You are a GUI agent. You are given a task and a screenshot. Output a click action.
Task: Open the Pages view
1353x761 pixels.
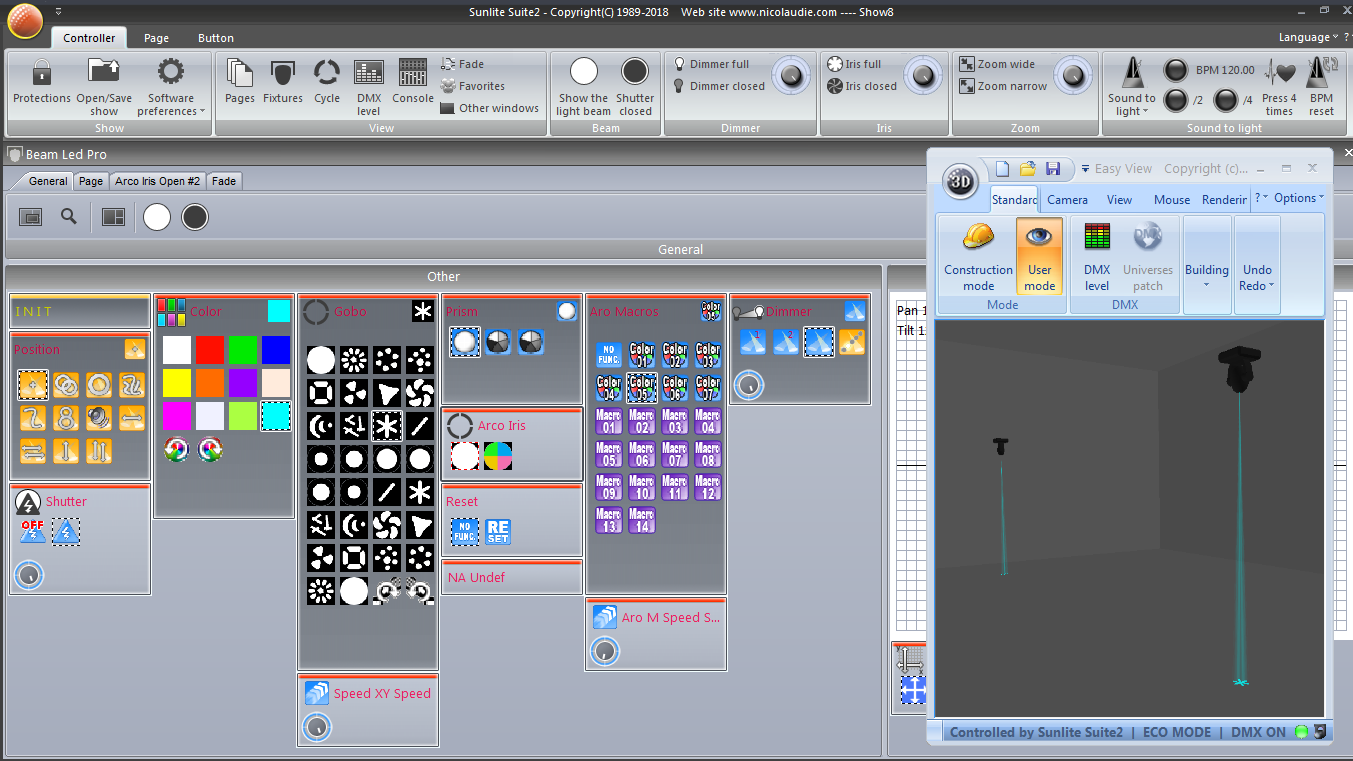click(240, 81)
